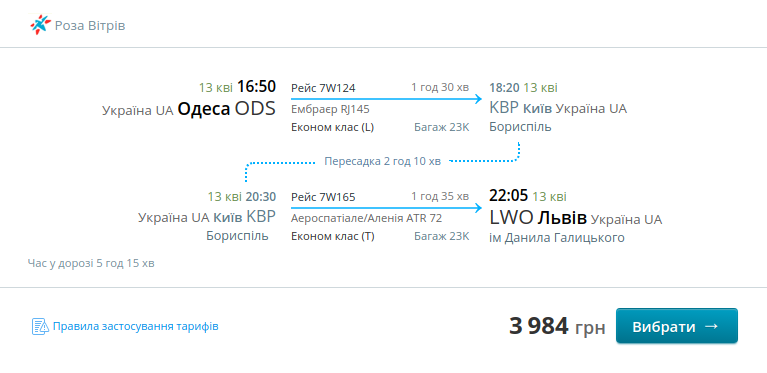Click the Аероспатіале/Аленія ATR 72 aircraft label
Image resolution: width=767 pixels, height=373 pixels.
366,219
